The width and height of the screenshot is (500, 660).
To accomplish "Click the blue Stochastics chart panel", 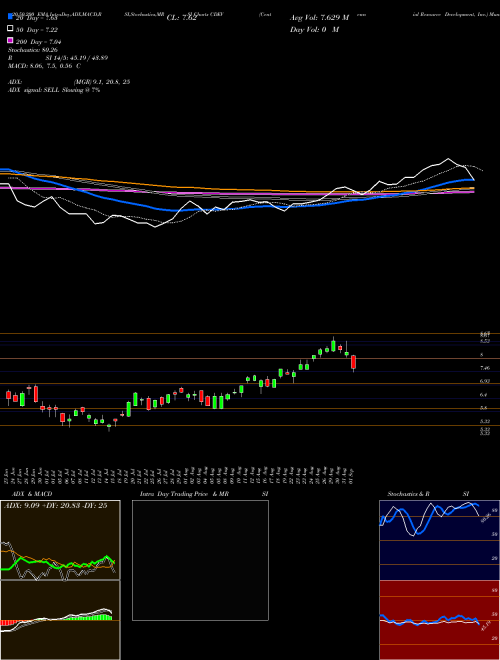I will pos(439,540).
